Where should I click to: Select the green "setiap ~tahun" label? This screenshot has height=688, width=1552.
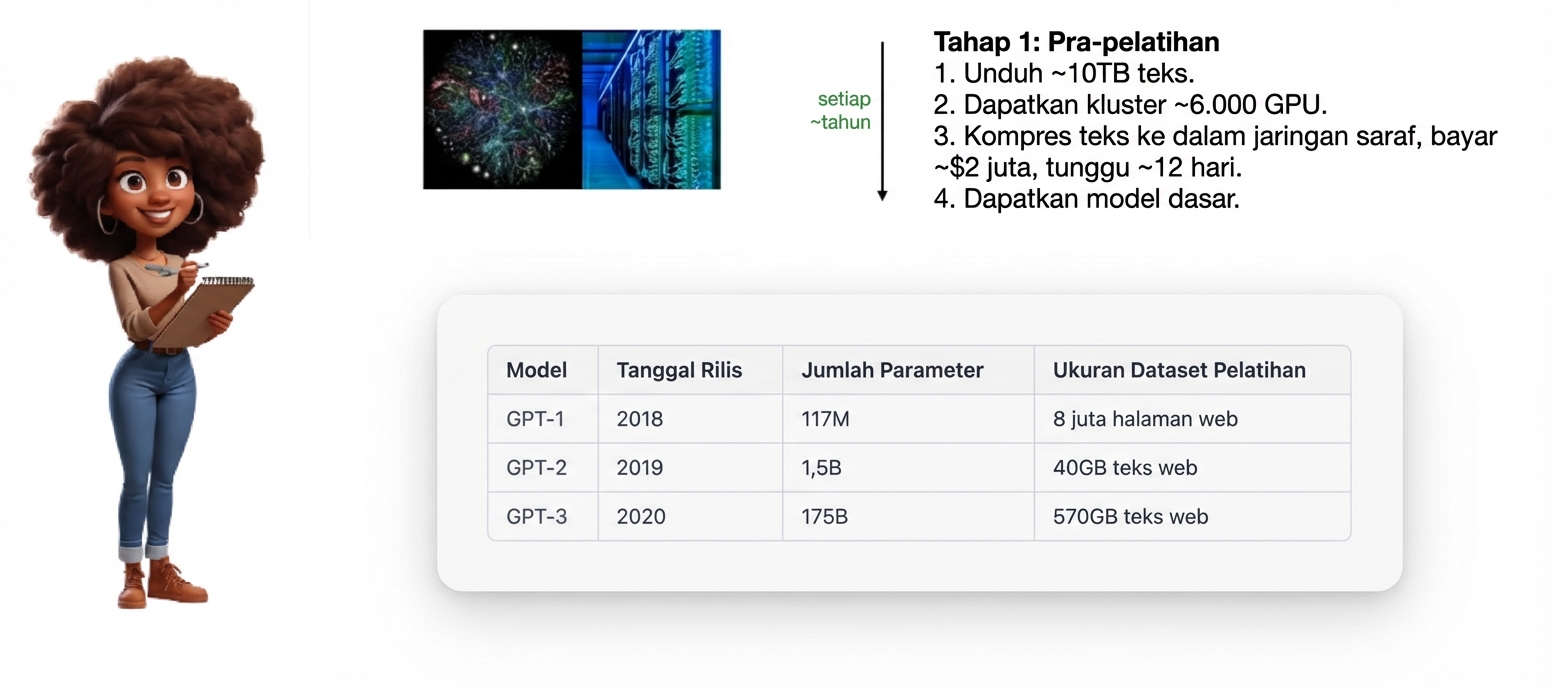[843, 111]
